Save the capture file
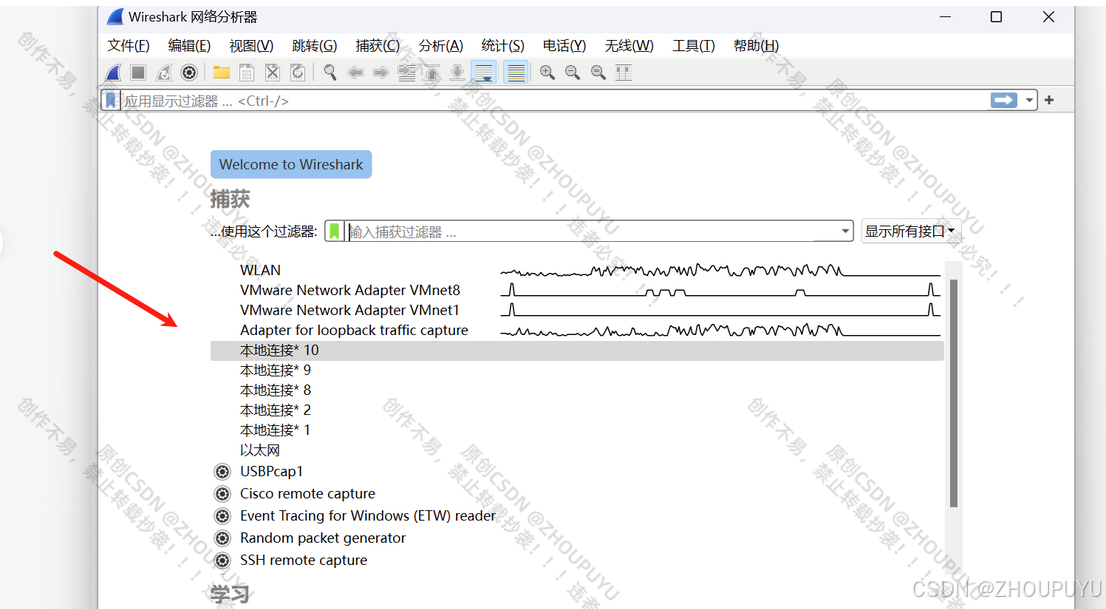The height and width of the screenshot is (609, 1106). point(247,72)
